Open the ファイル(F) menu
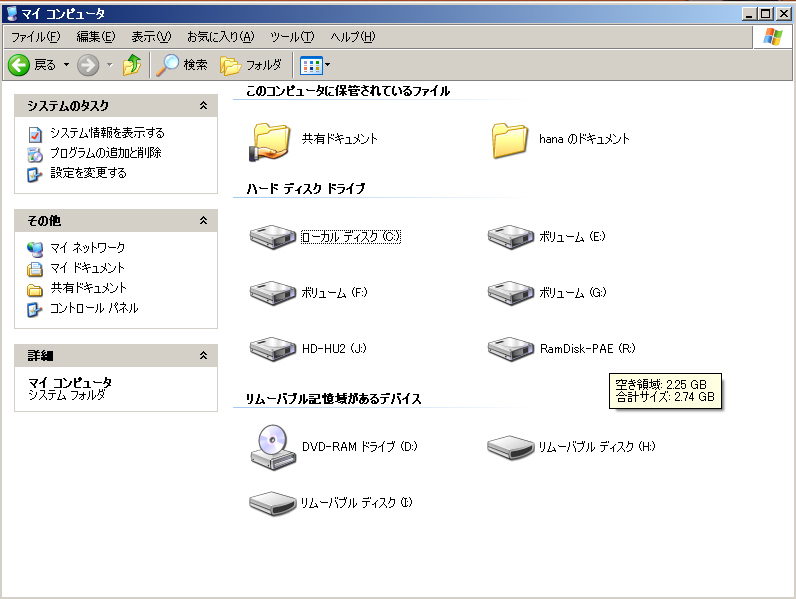This screenshot has width=796, height=599. click(x=36, y=37)
